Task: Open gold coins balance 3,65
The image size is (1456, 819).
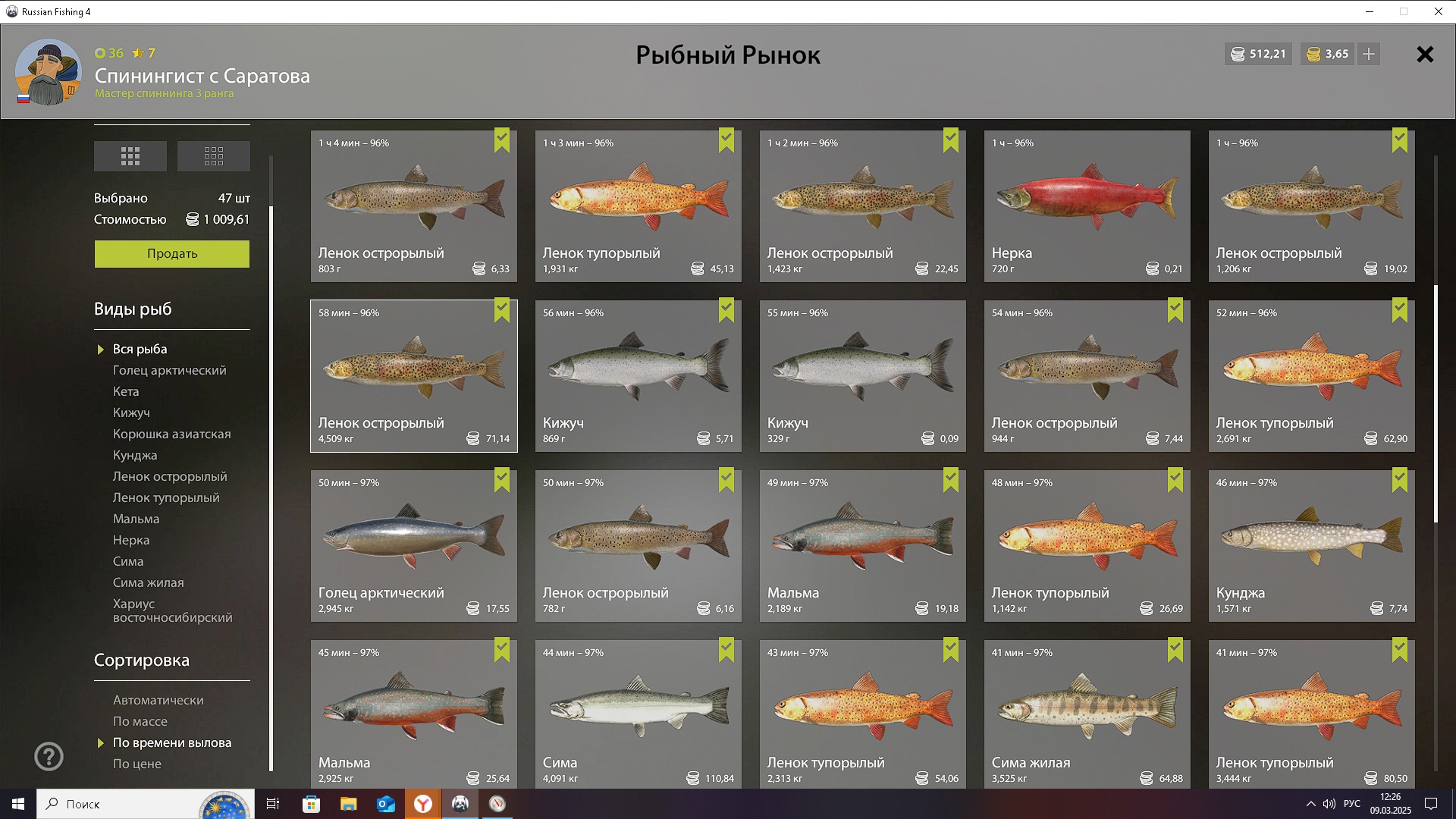Action: click(x=1327, y=54)
